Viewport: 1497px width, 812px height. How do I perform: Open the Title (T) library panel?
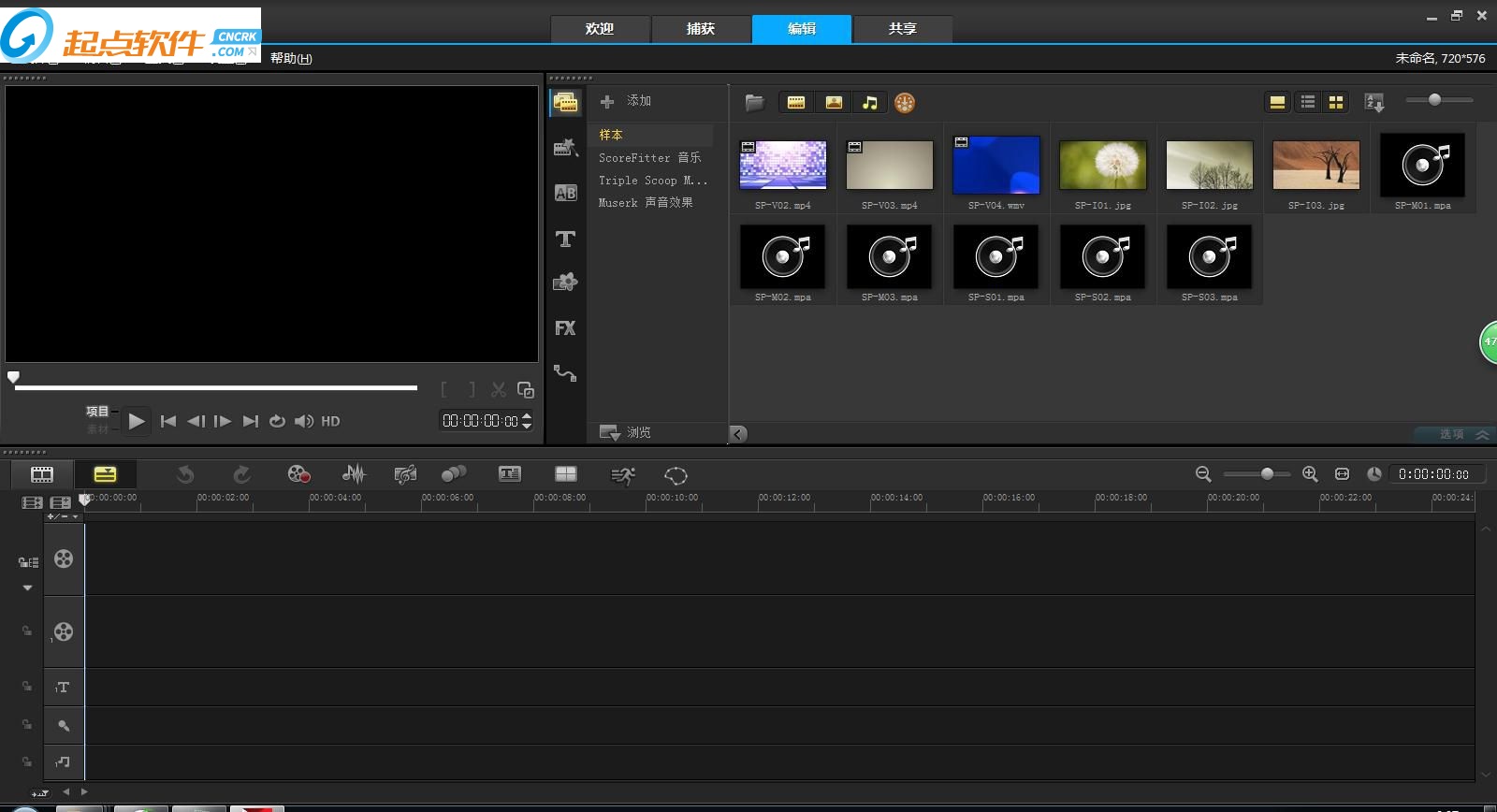[x=565, y=239]
